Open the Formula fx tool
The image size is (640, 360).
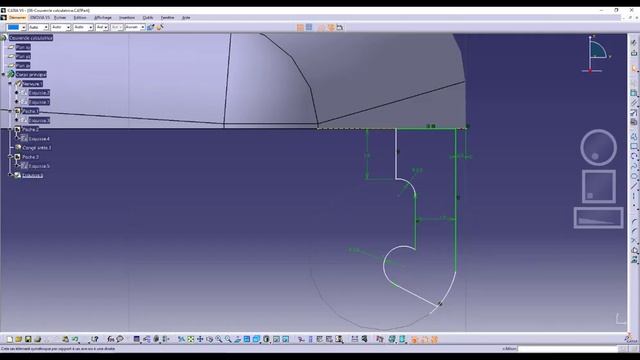[x=111, y=339]
